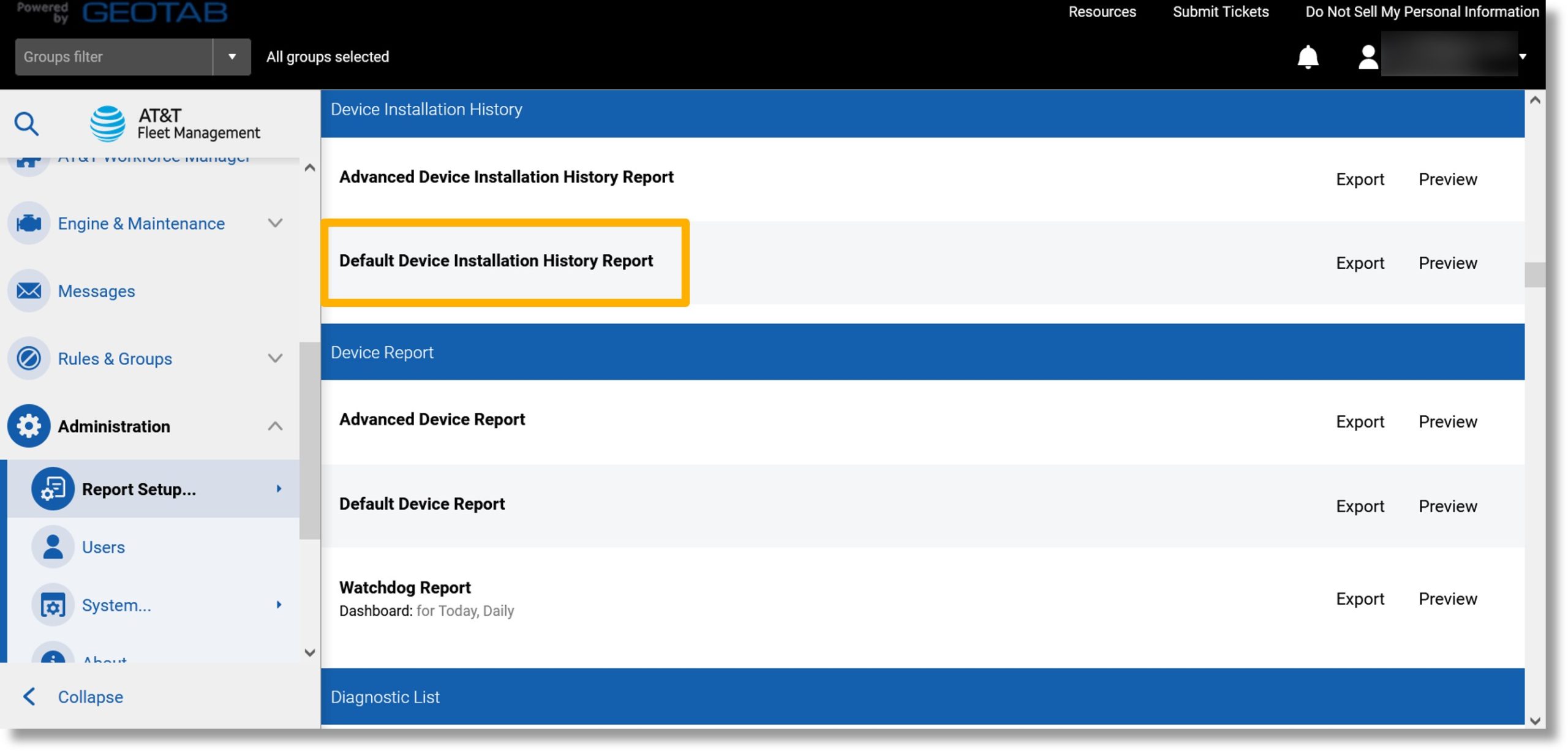Viewport: 1568px width, 751px height.
Task: Click main scrollbar down arrow
Action: point(1534,721)
